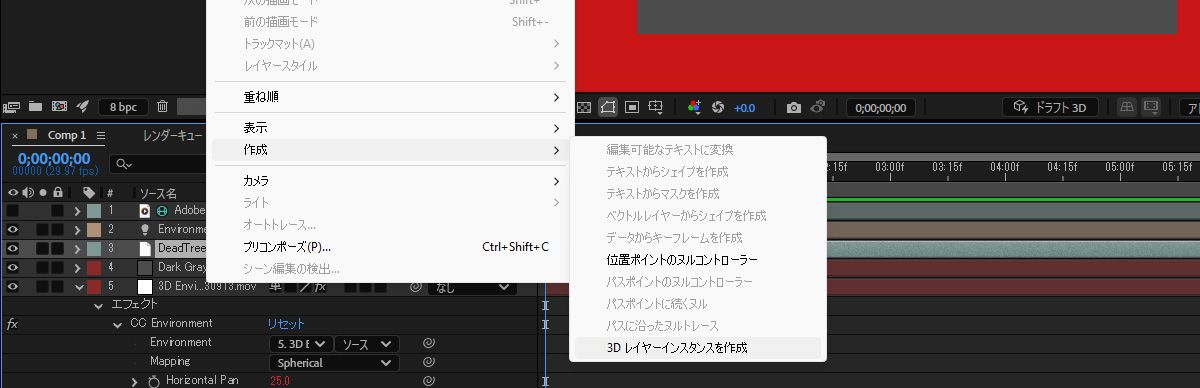Expand layer 3 DeadTree properties

tap(77, 248)
